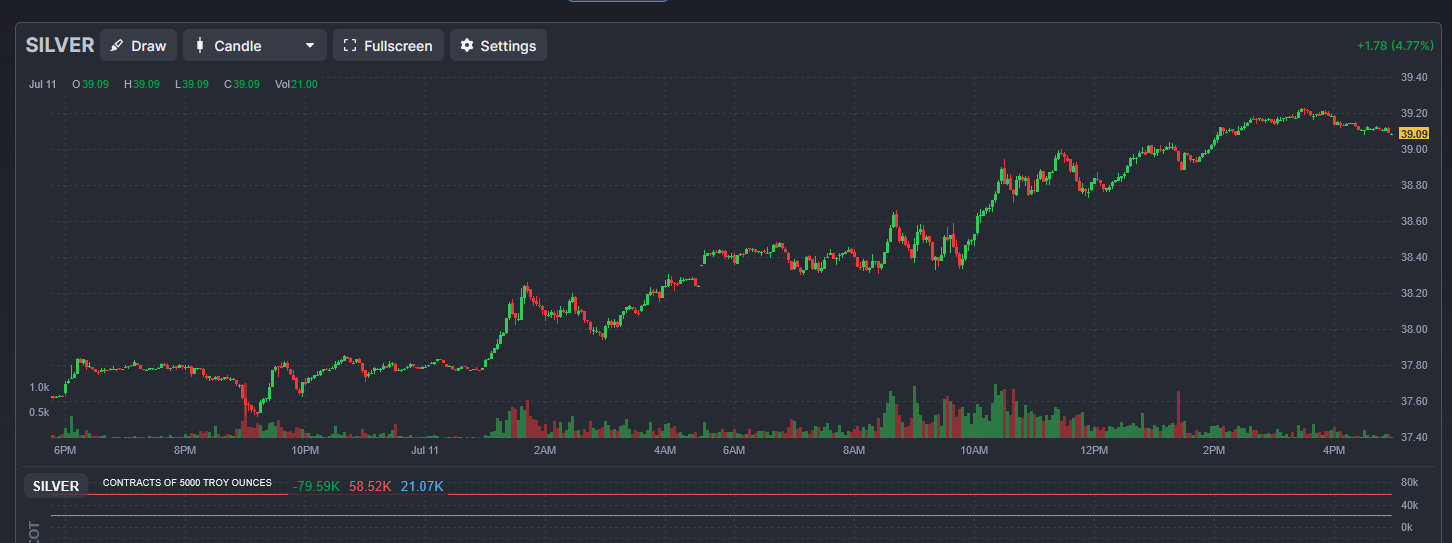Click the 39.20 price axis label

[x=1414, y=114]
